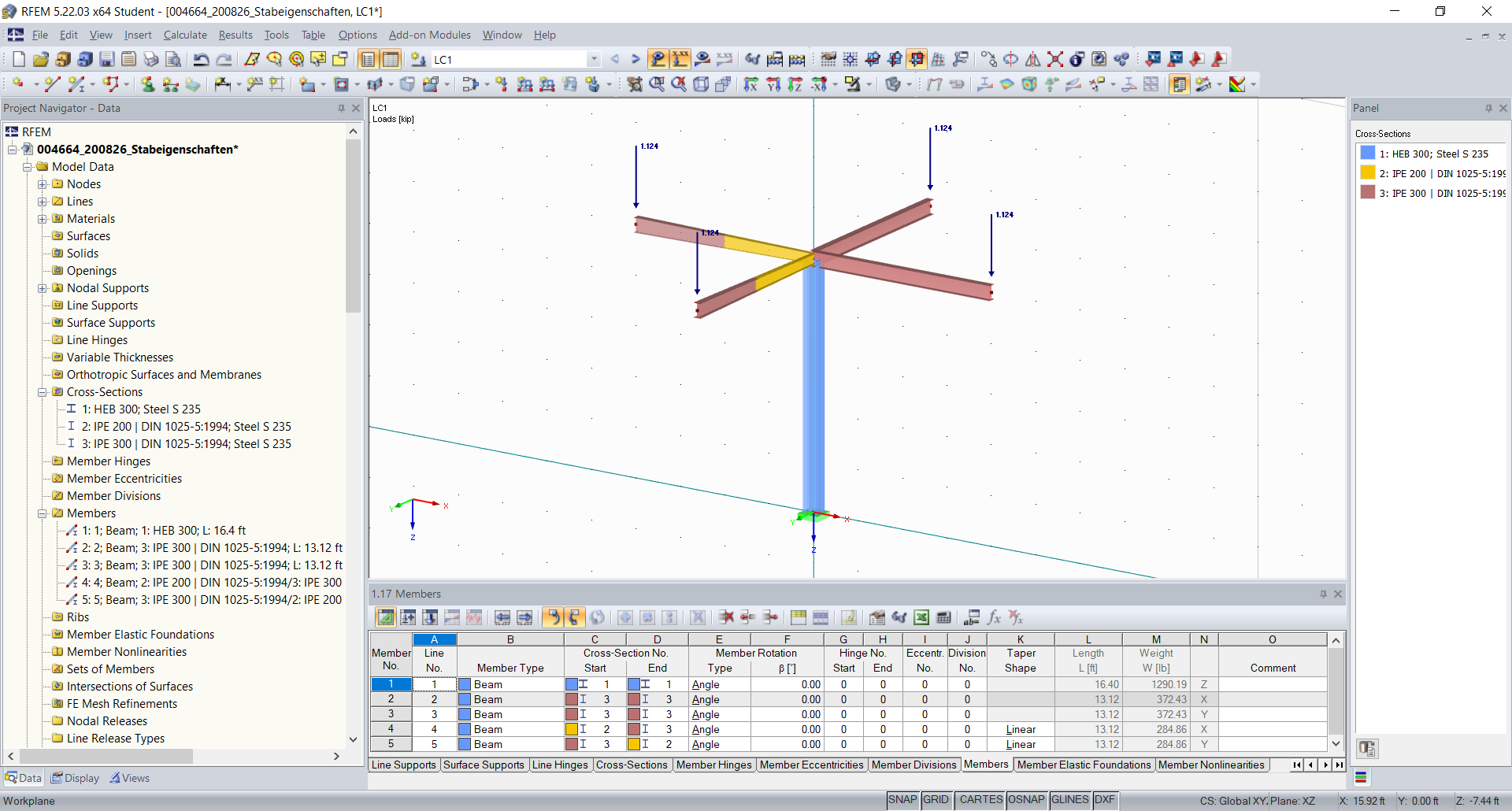Open the New Model icon

17,59
